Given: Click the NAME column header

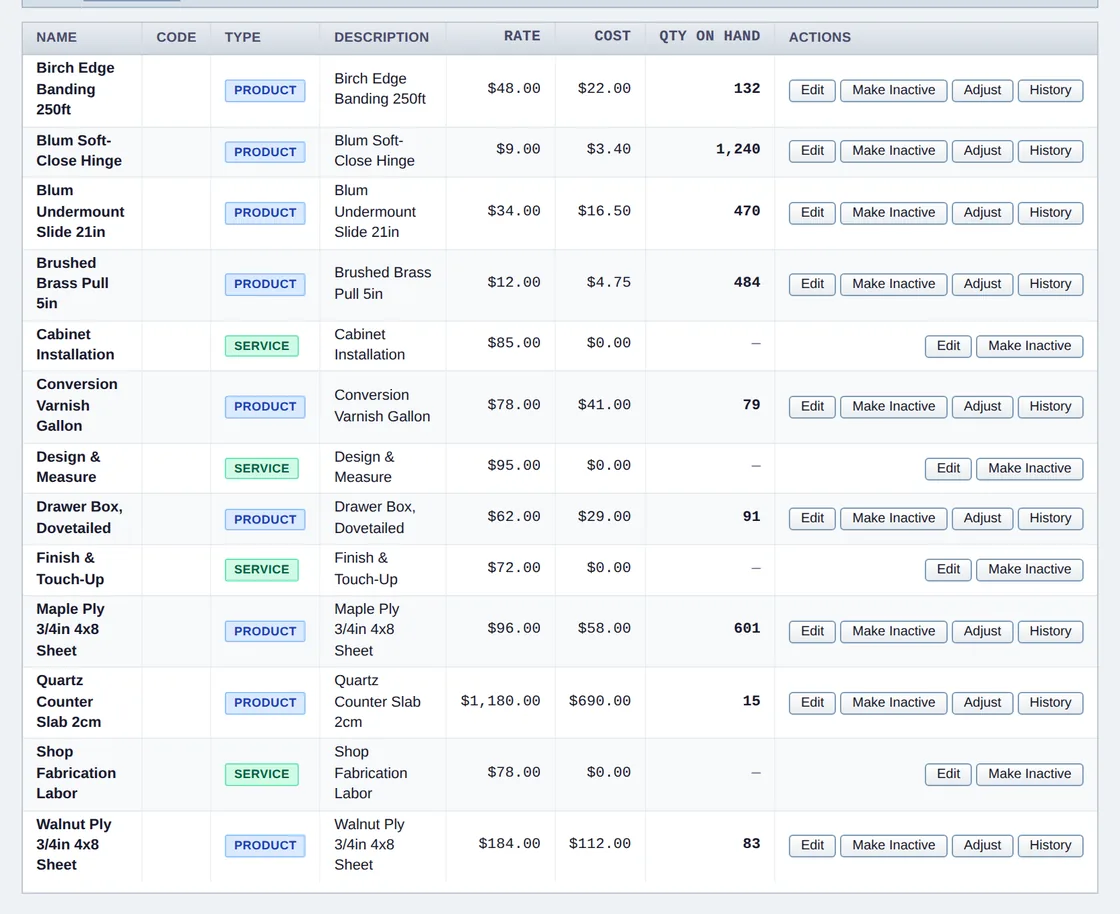Looking at the screenshot, I should [56, 37].
